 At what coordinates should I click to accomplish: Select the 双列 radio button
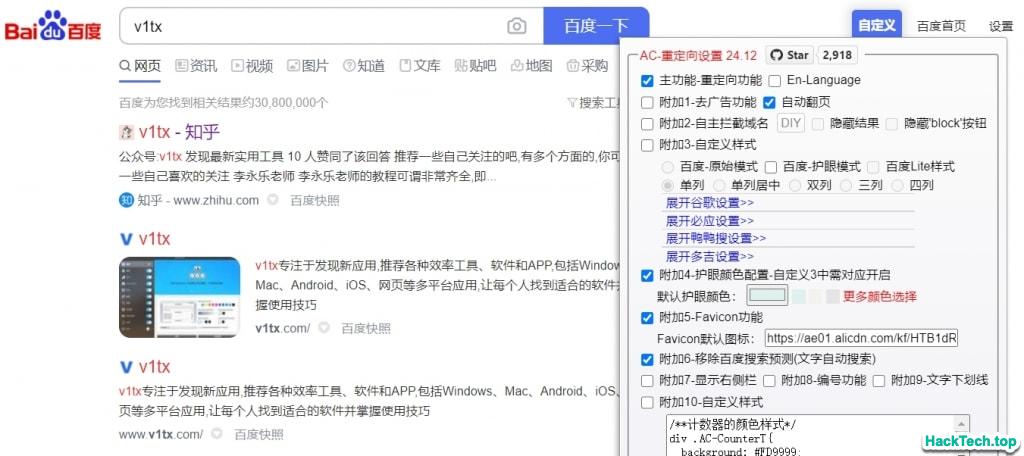pyautogui.click(x=795, y=186)
